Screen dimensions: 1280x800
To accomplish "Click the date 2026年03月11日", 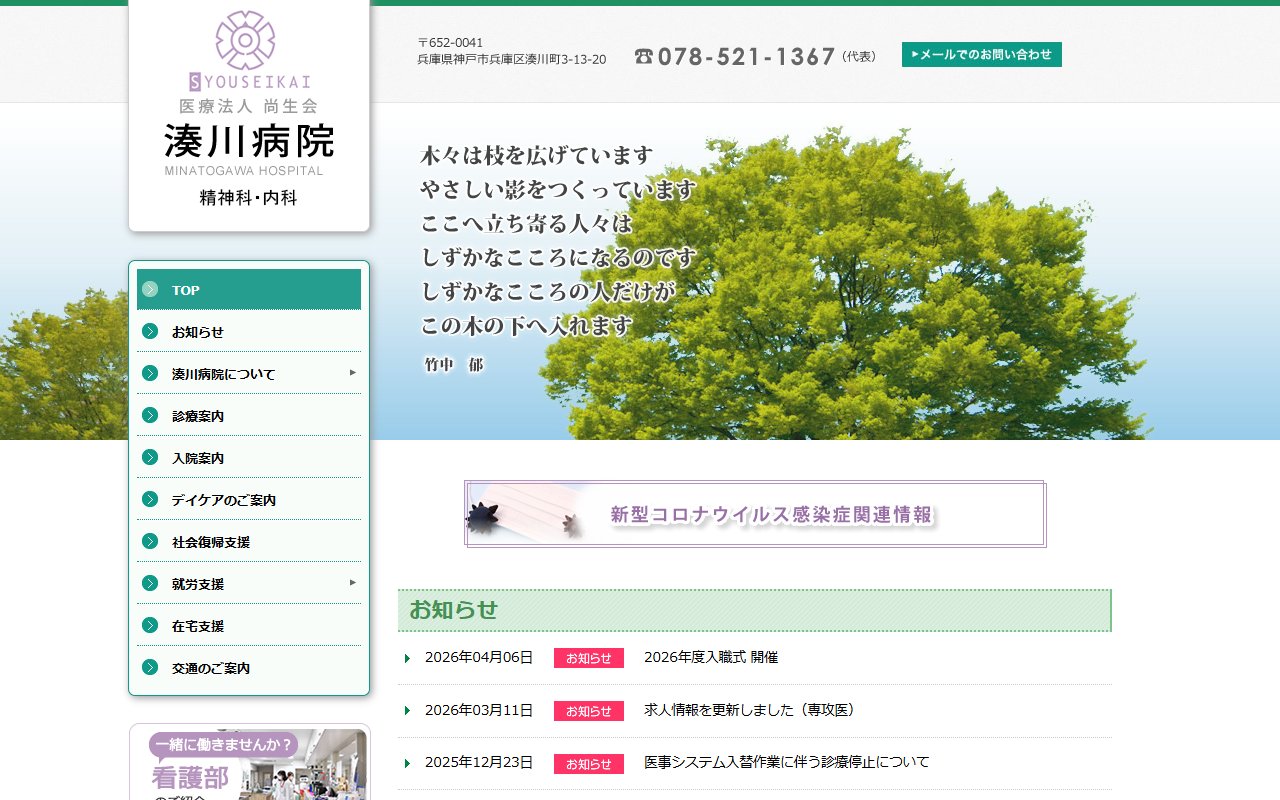I will tap(479, 710).
